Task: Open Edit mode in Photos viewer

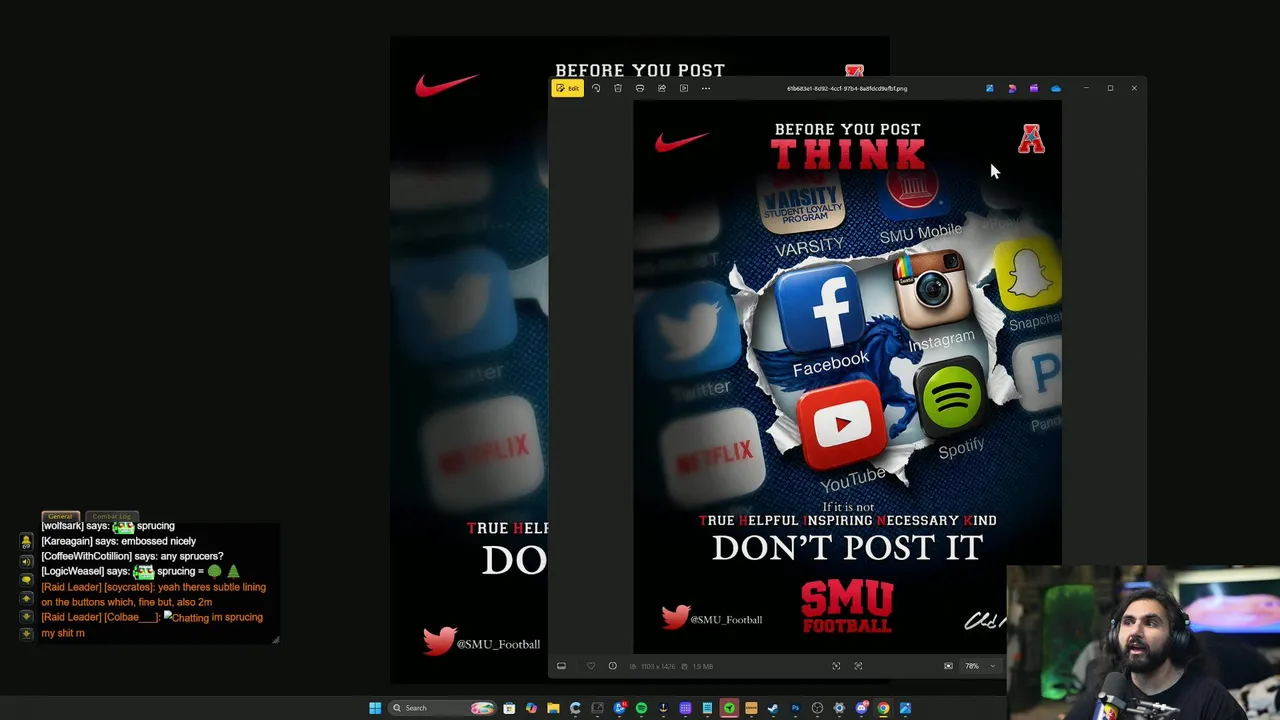Action: tap(567, 88)
